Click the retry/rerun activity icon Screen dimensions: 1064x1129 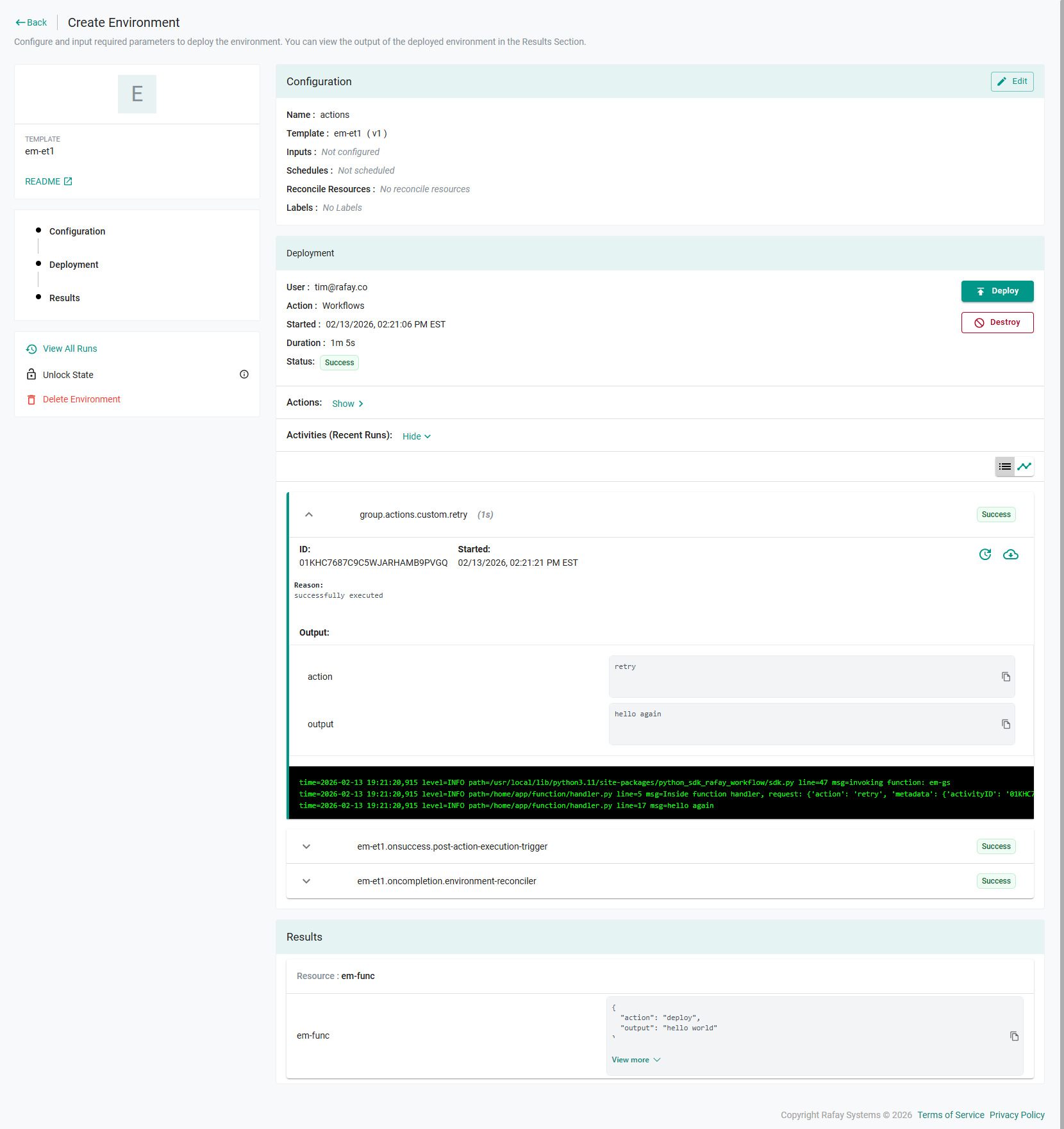[985, 554]
